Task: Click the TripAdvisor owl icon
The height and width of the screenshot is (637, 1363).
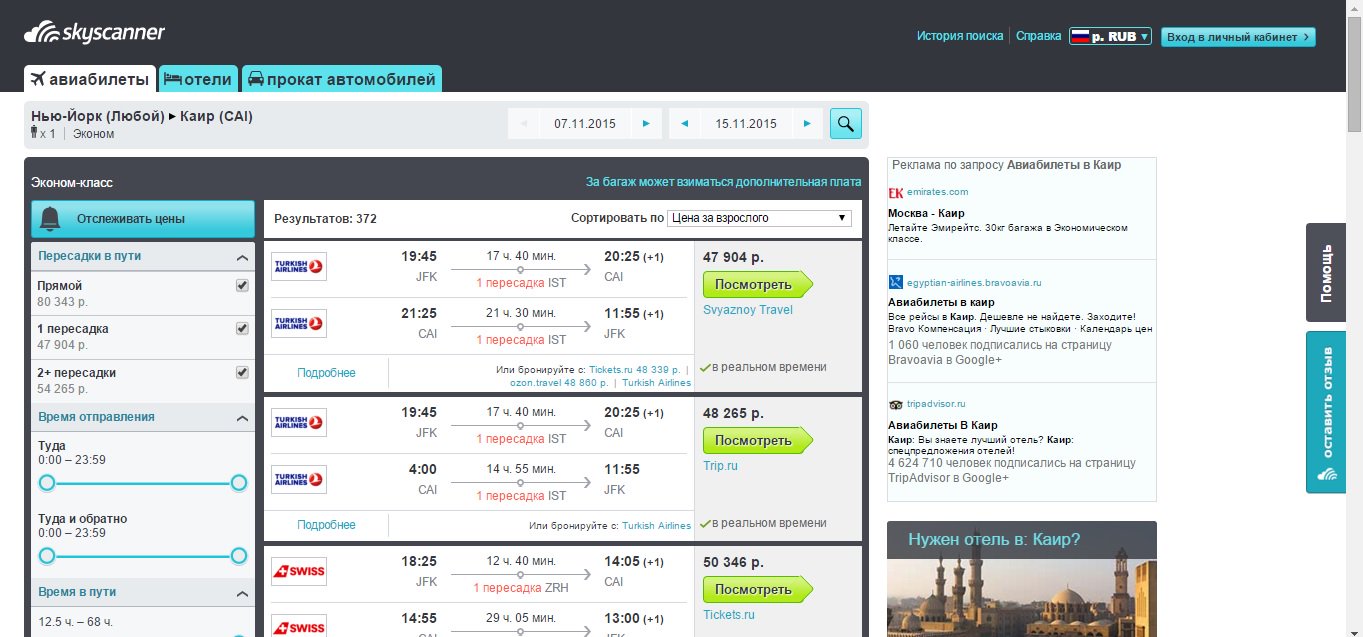Action: click(896, 405)
